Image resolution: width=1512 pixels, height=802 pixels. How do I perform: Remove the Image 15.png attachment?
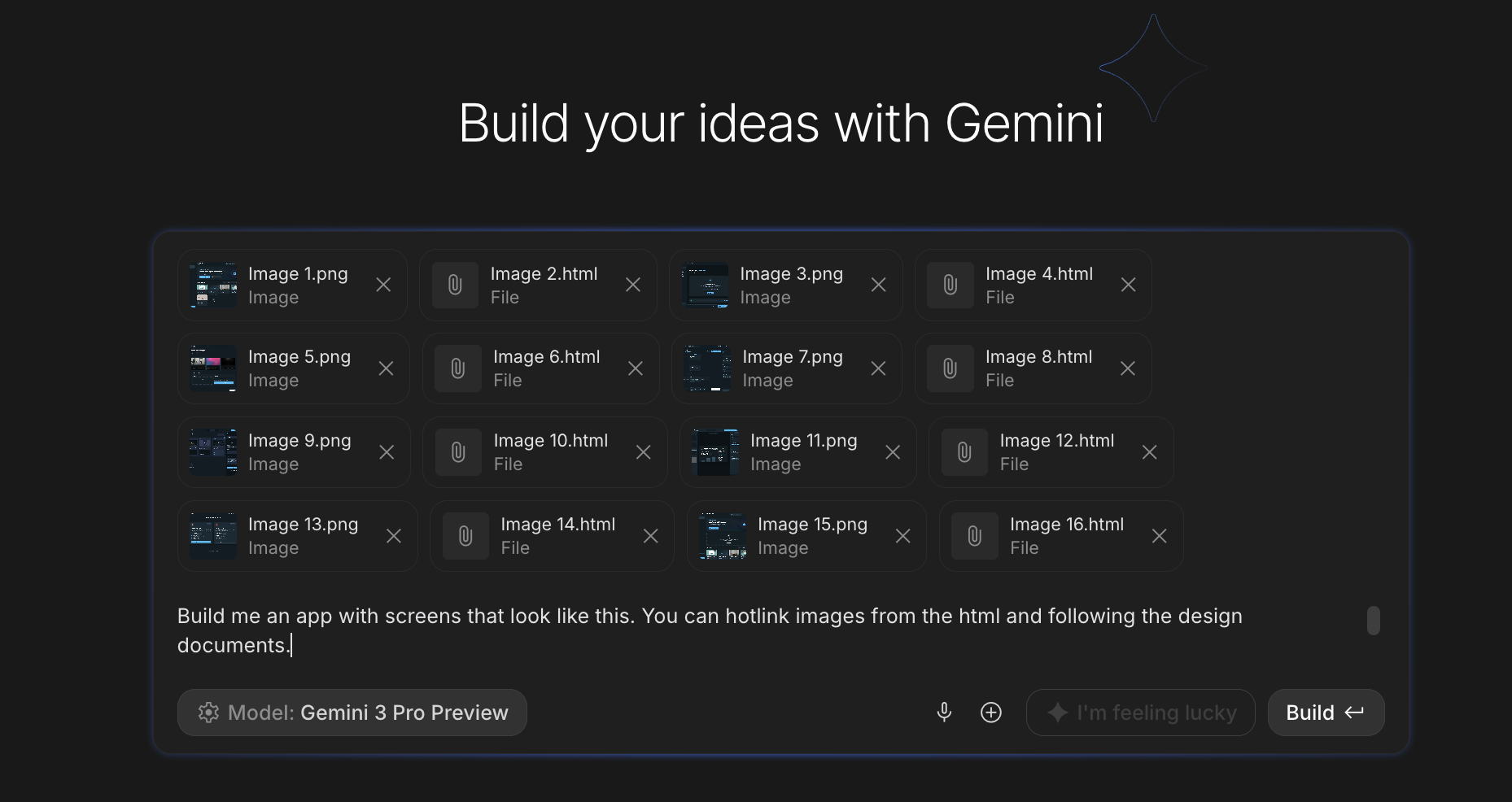click(903, 536)
